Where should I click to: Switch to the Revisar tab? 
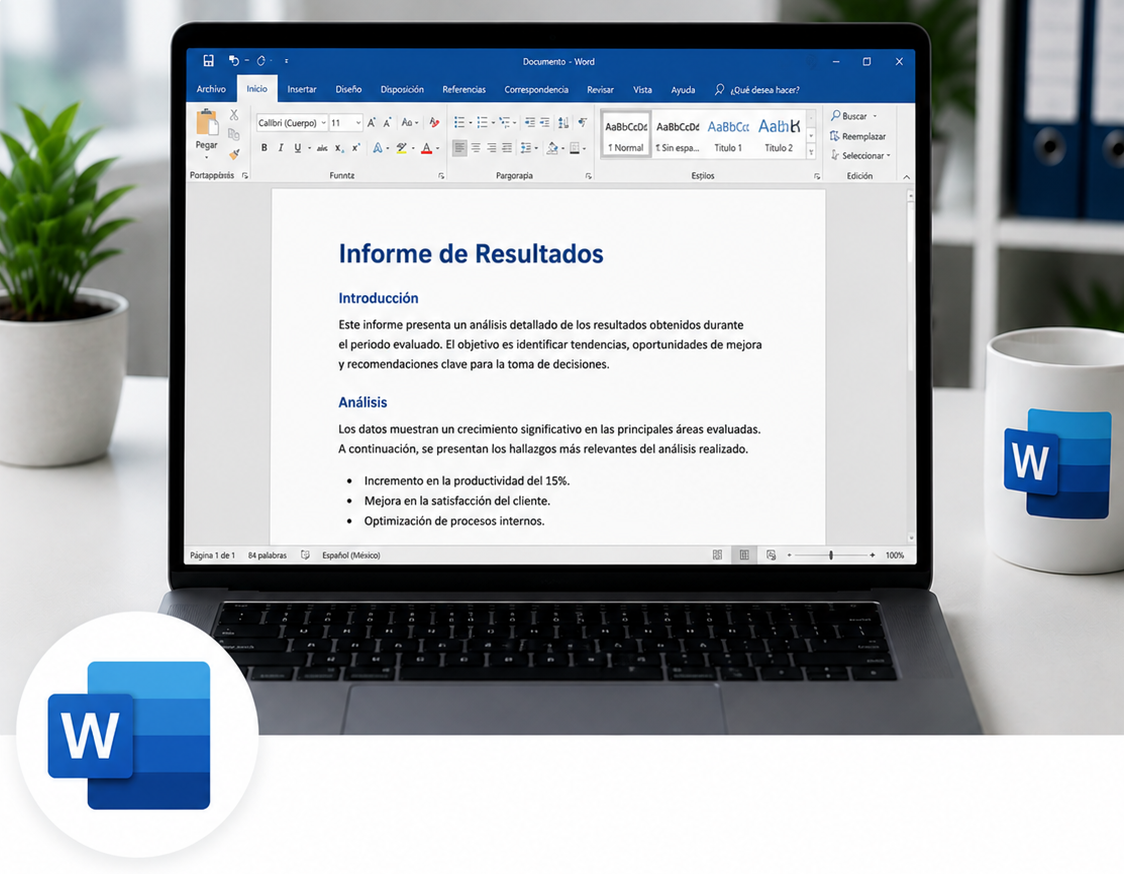(x=600, y=90)
